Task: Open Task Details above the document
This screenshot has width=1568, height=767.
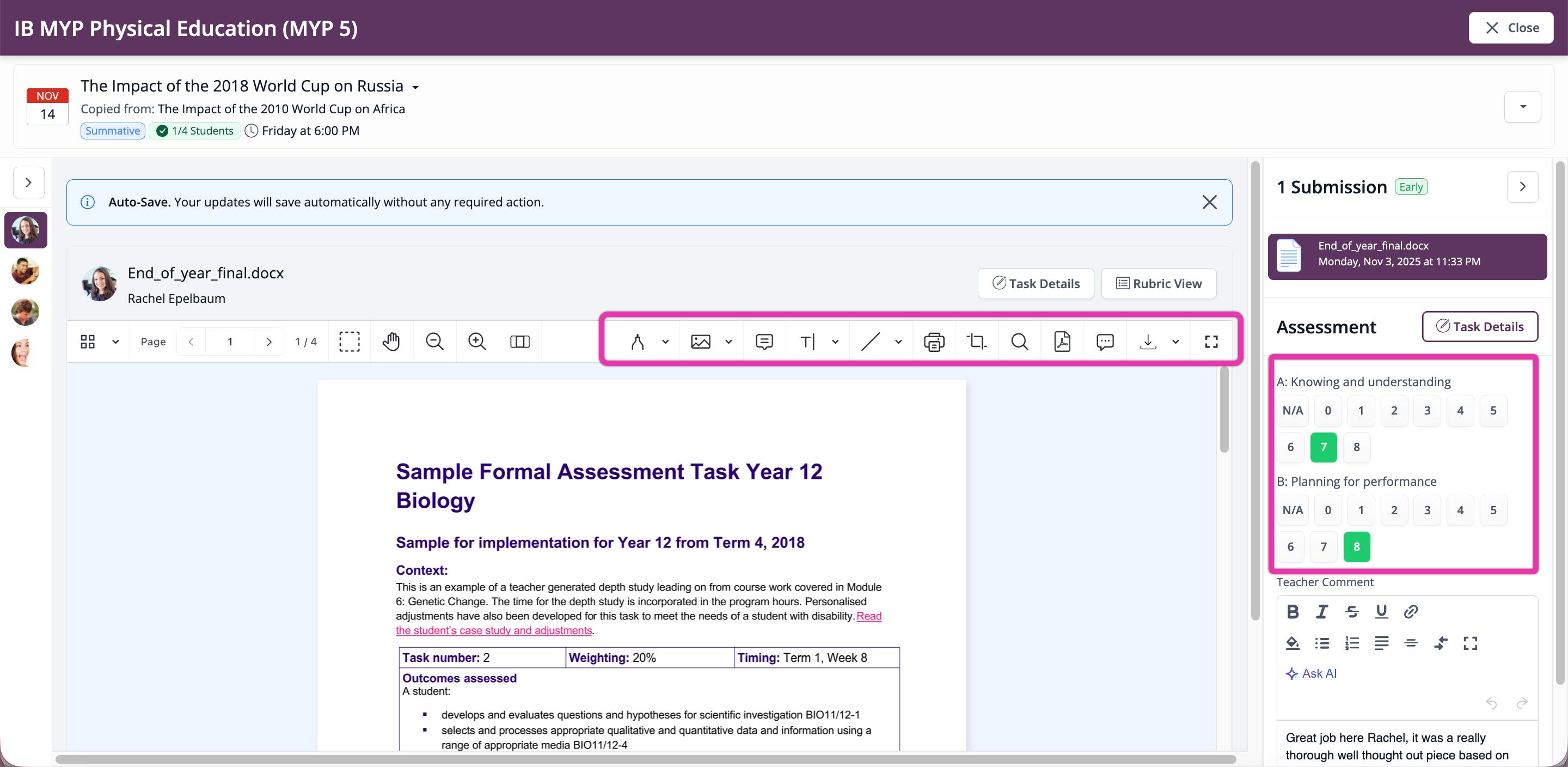Action: (x=1036, y=283)
